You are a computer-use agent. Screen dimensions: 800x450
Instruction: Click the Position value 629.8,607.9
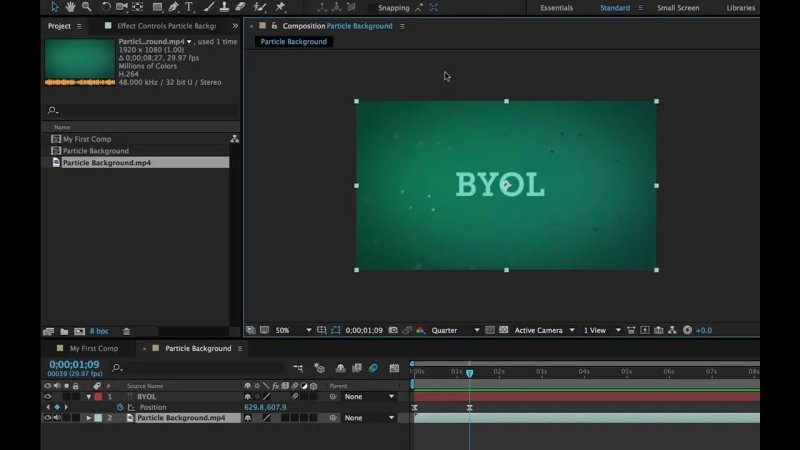pyautogui.click(x=265, y=407)
